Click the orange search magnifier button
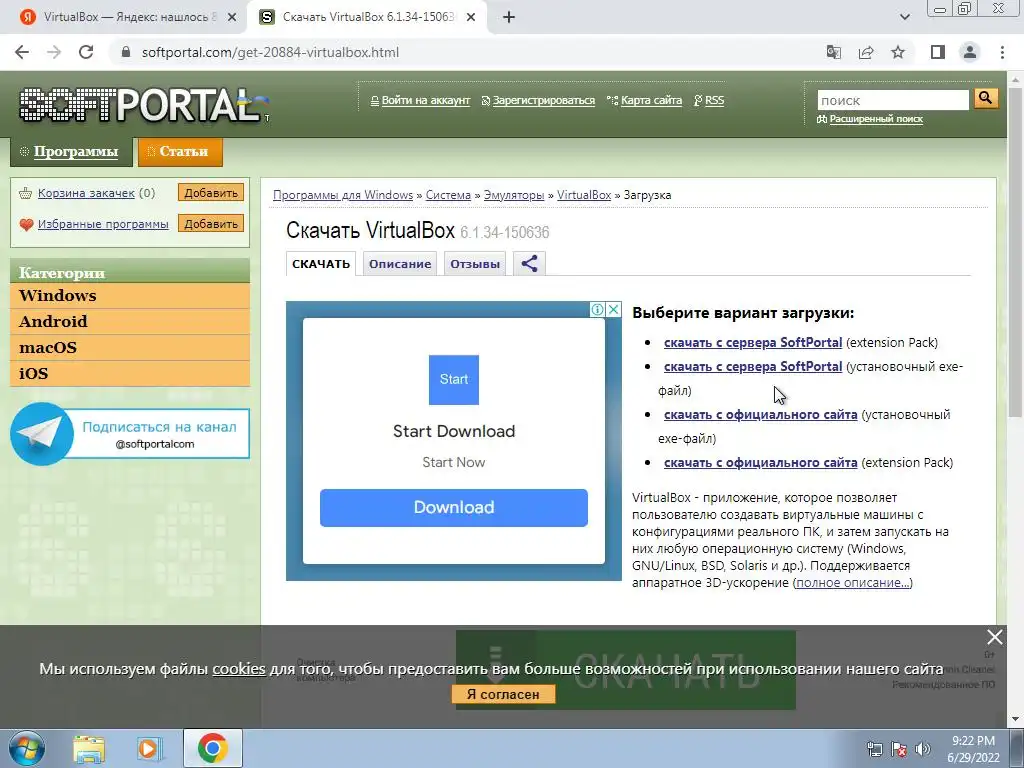The height and width of the screenshot is (768, 1024). (985, 99)
